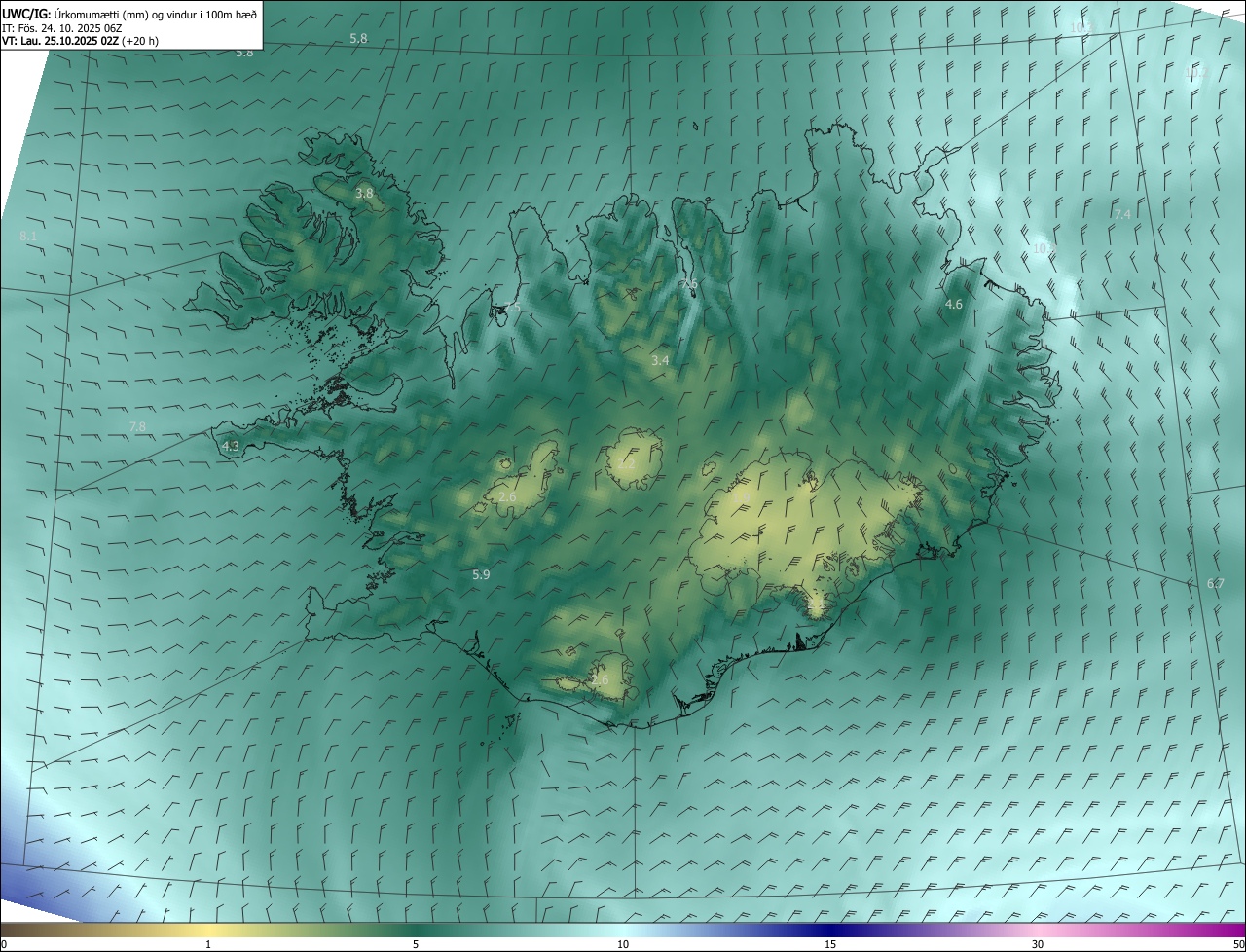Click the 4.3 value on Snæfellsnes peninsula

[231, 447]
